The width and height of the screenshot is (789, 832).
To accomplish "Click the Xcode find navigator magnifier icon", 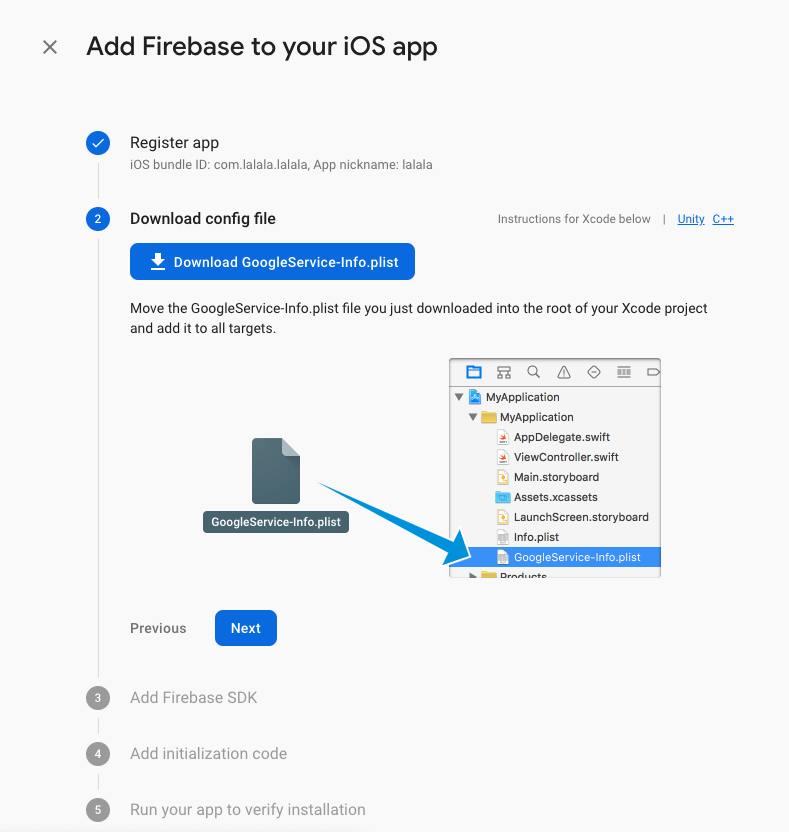I will [x=534, y=372].
